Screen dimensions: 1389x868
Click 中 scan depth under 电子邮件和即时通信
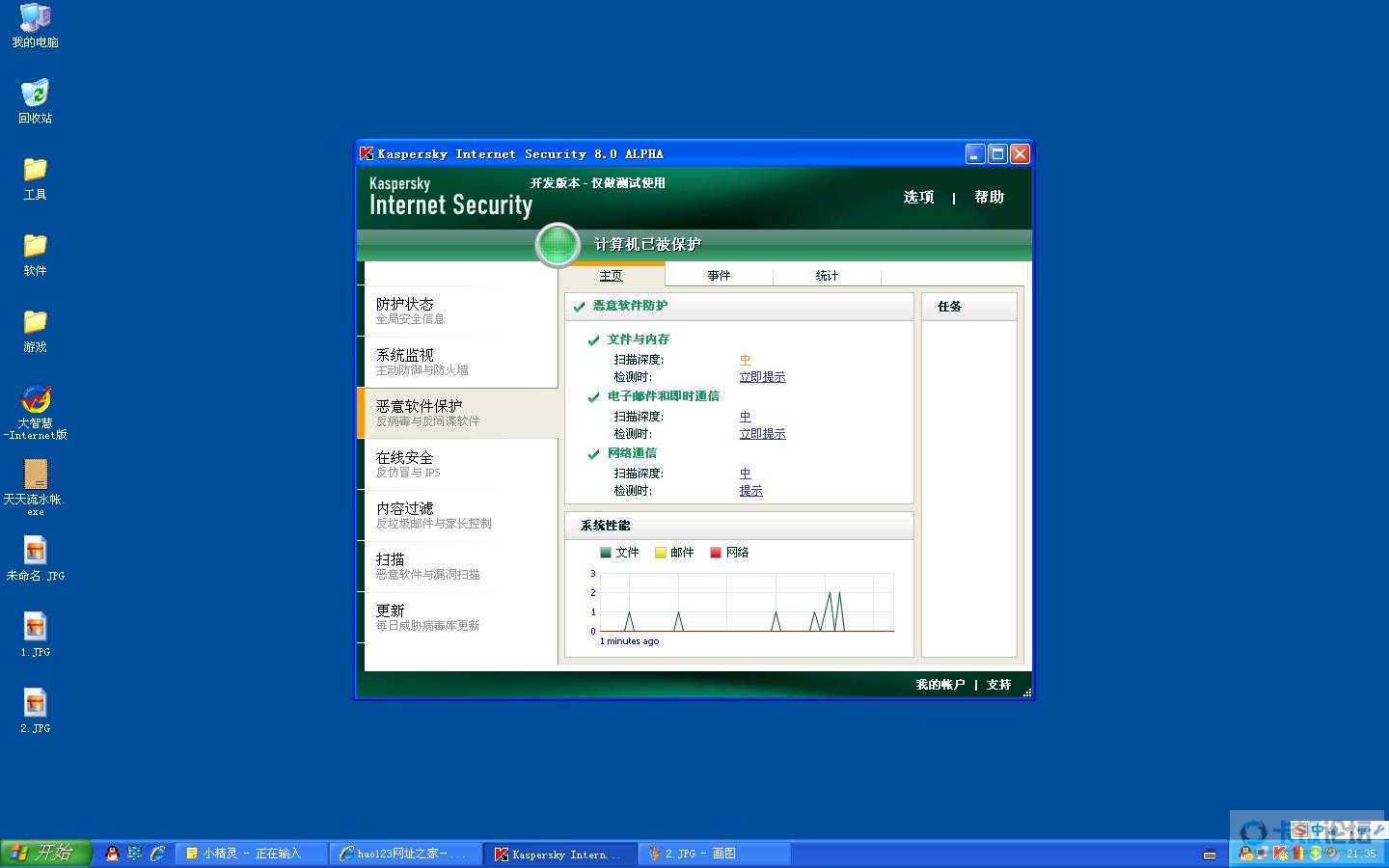click(x=745, y=417)
